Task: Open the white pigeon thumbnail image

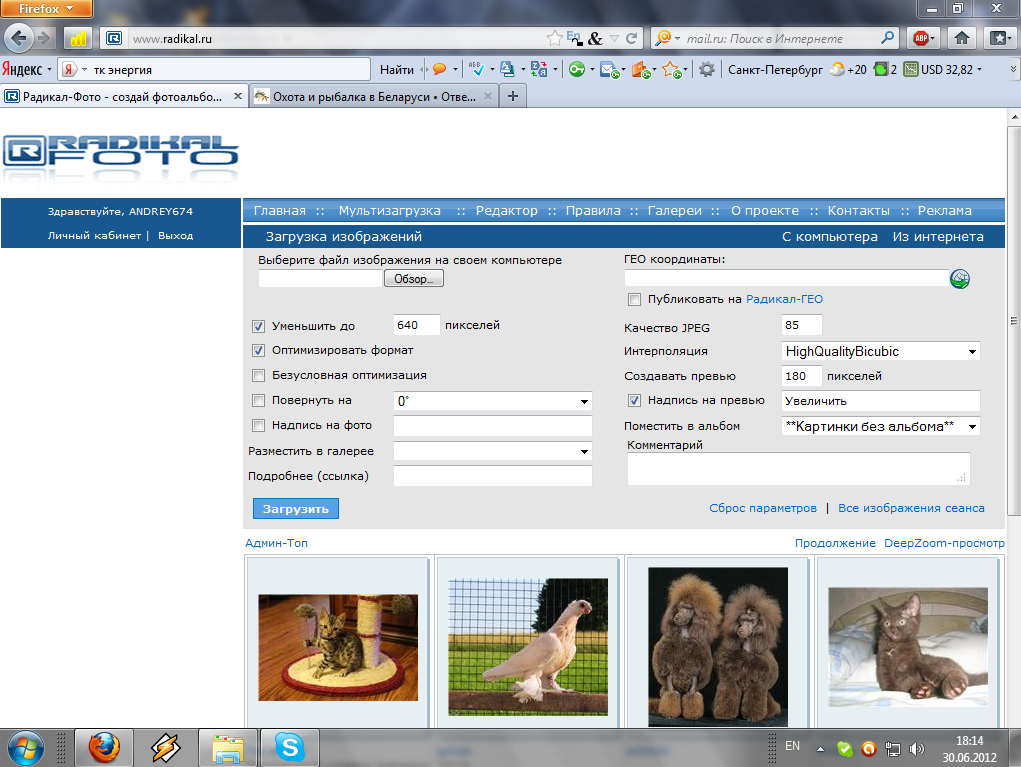Action: 528,647
